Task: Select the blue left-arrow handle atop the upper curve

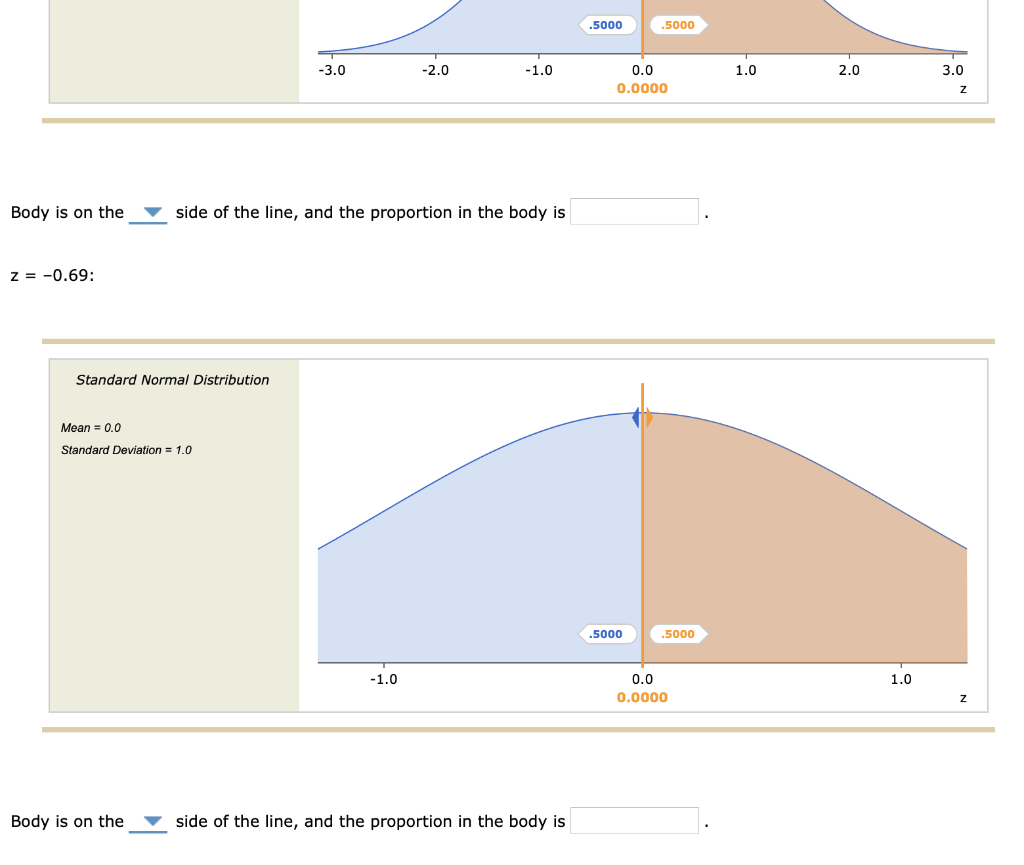Action: point(636,3)
